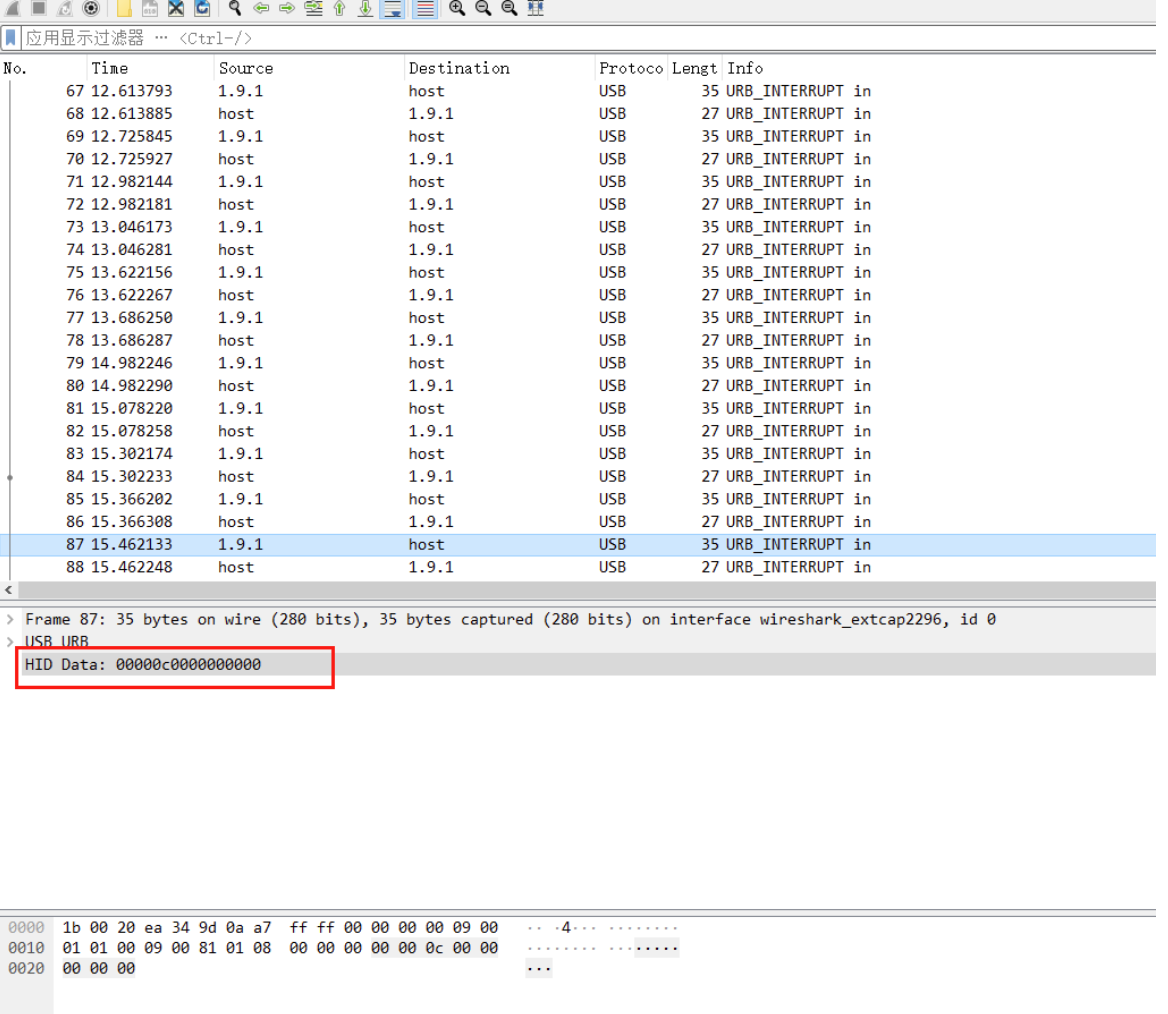Click the stop capture toolbar icon
1168x1014 pixels.
coord(39,8)
